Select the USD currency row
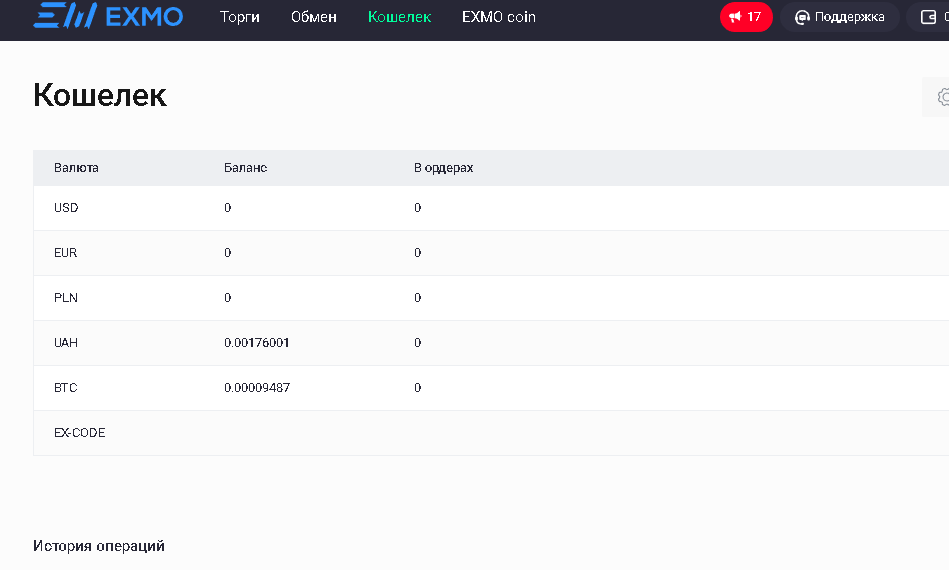The image size is (949, 570). (66, 208)
